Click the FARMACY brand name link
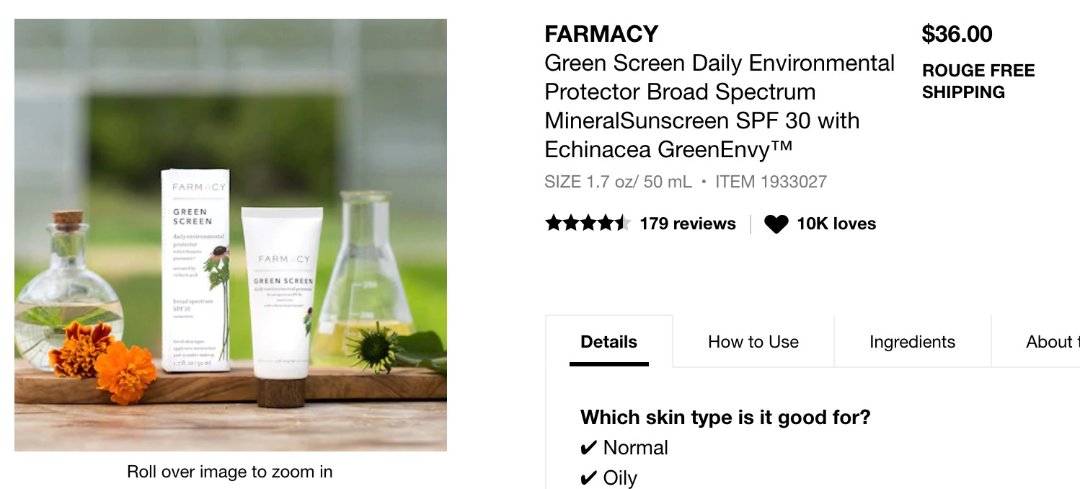 point(601,34)
